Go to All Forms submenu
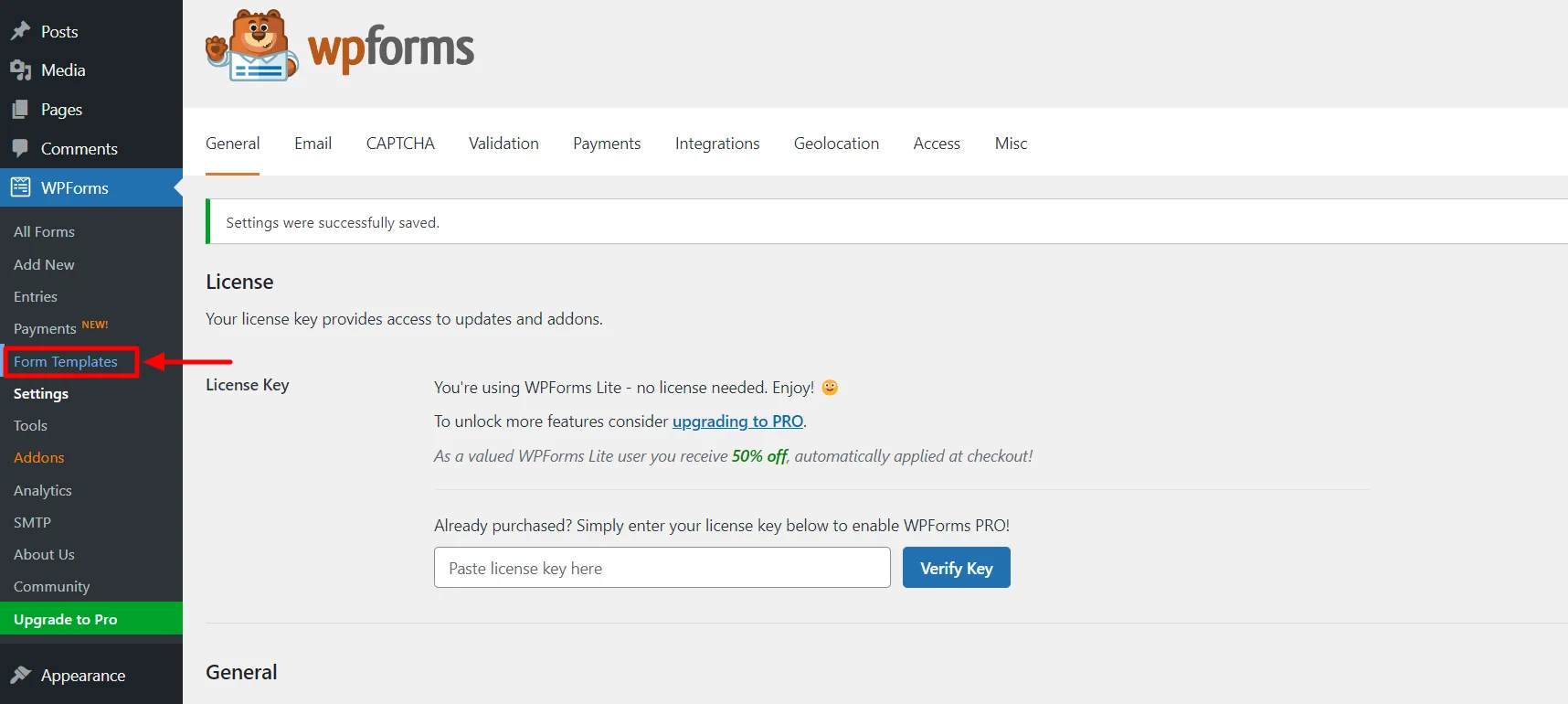This screenshot has height=704, width=1568. pos(44,232)
